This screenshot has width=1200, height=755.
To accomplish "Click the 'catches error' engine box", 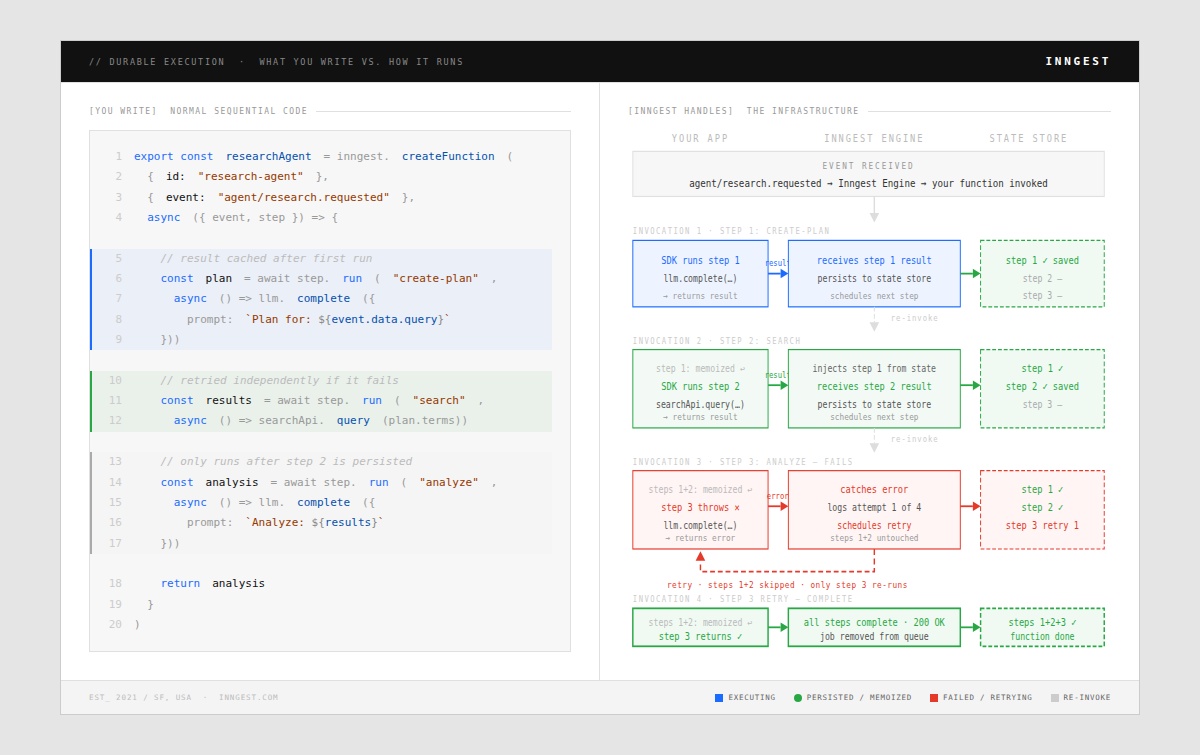I will coord(874,509).
